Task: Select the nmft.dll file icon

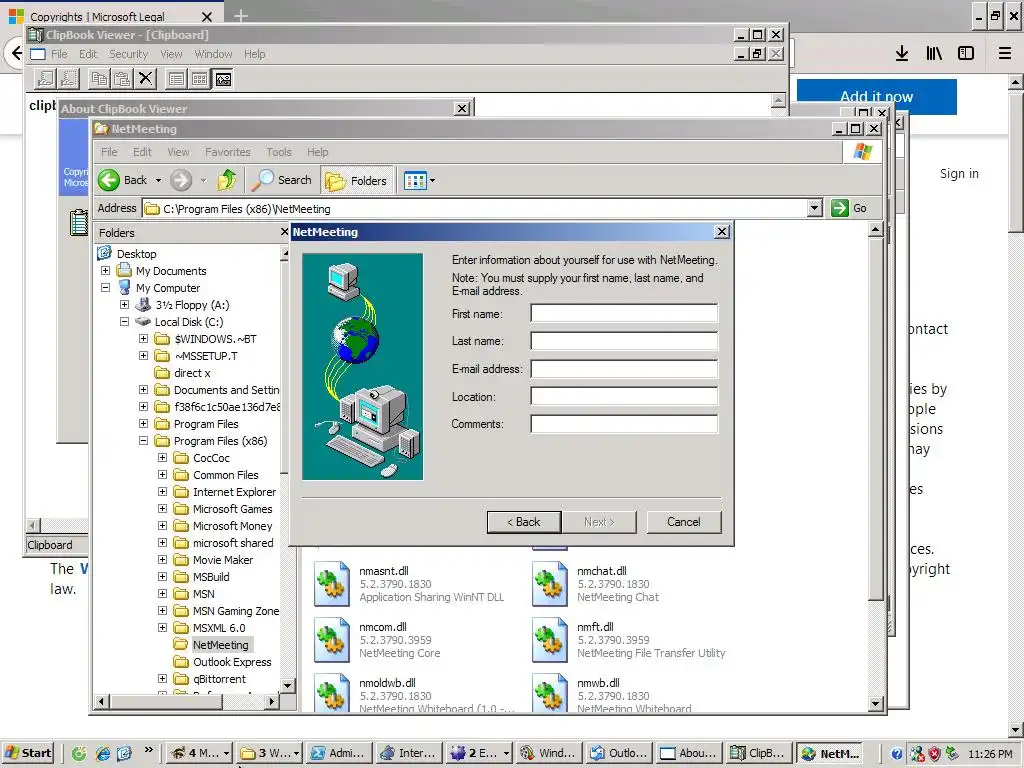Action: point(549,639)
